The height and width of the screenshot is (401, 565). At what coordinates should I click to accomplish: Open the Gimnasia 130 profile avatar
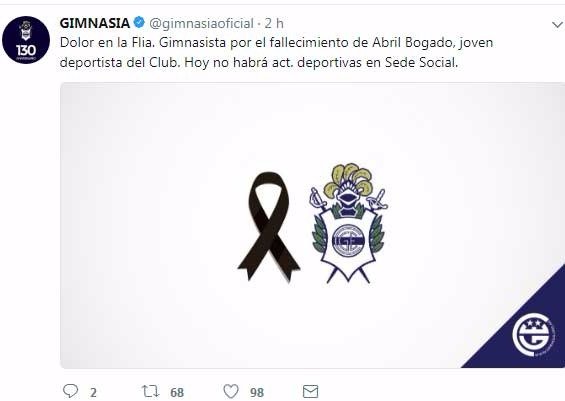[x=26, y=40]
